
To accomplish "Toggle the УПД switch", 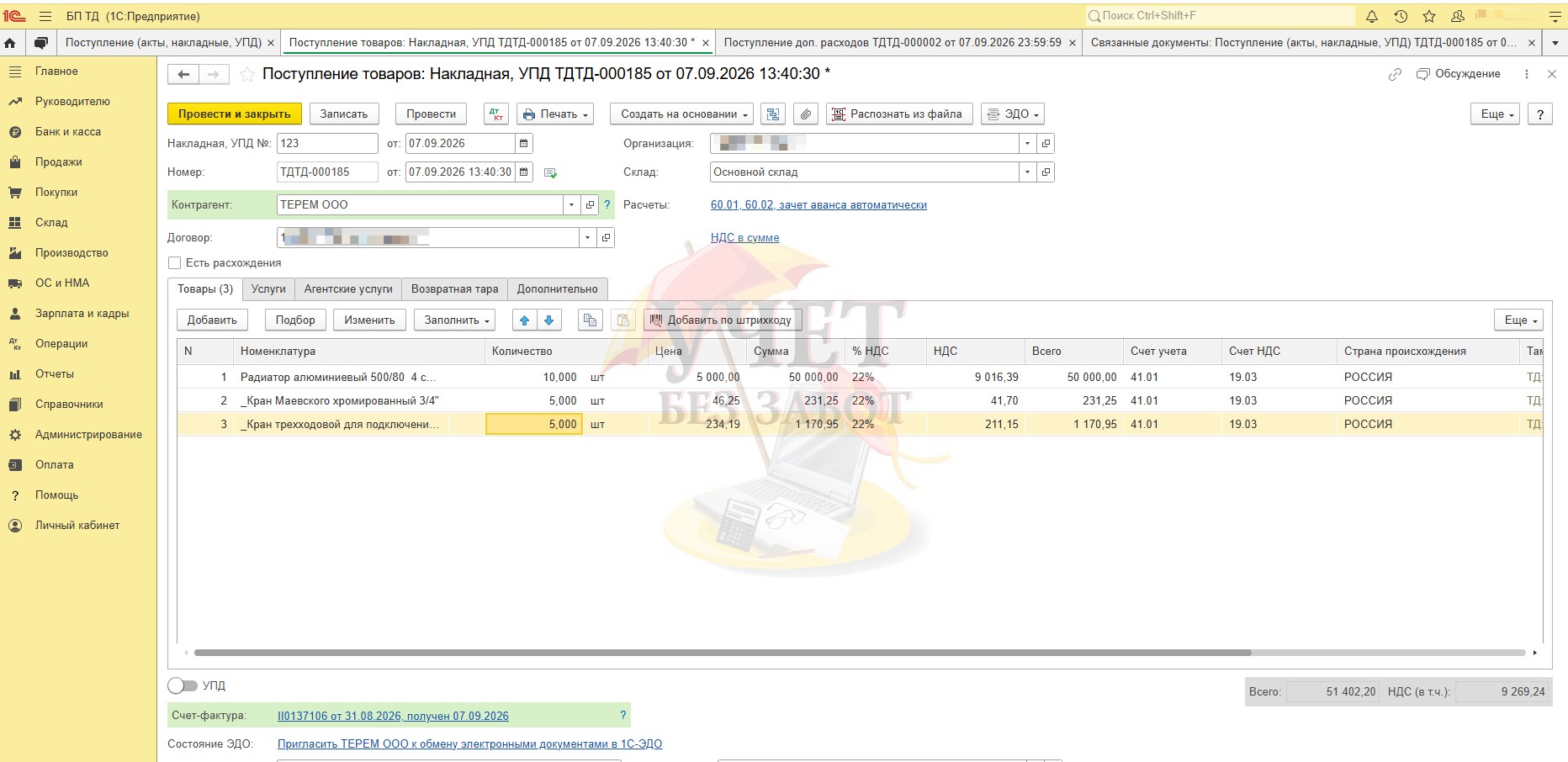I will coord(182,685).
